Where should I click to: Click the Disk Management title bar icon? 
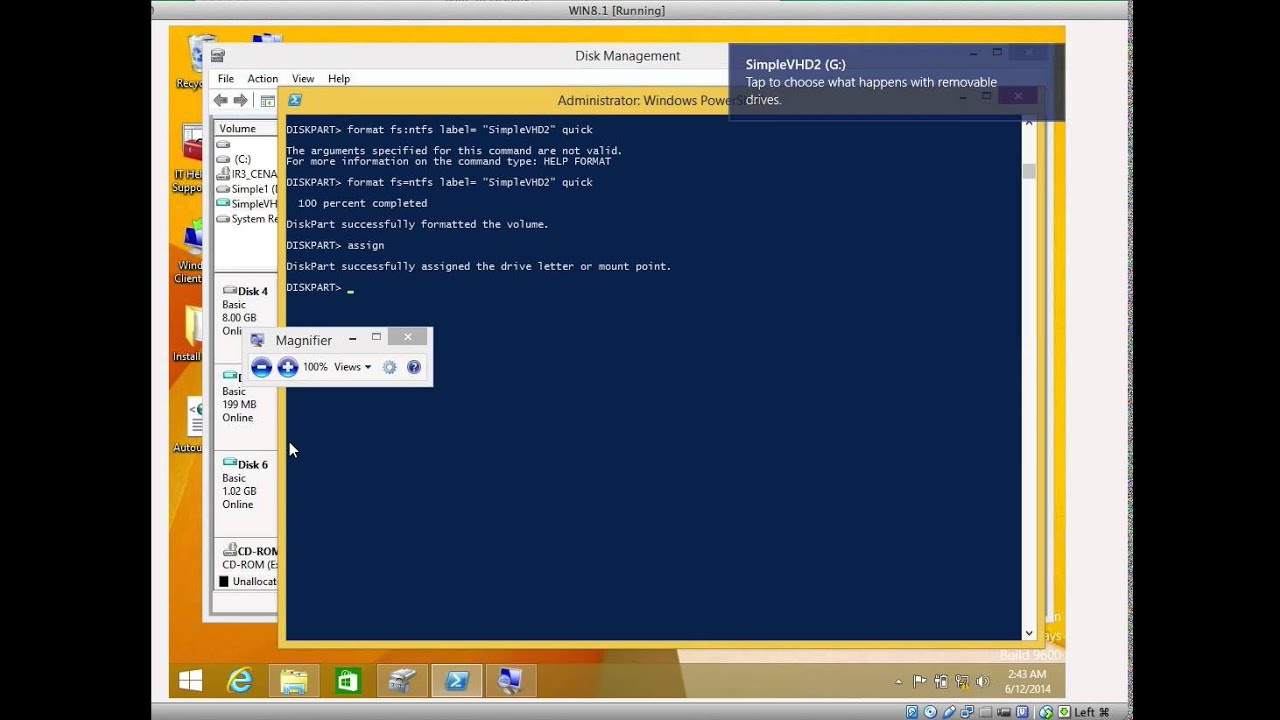tap(218, 56)
